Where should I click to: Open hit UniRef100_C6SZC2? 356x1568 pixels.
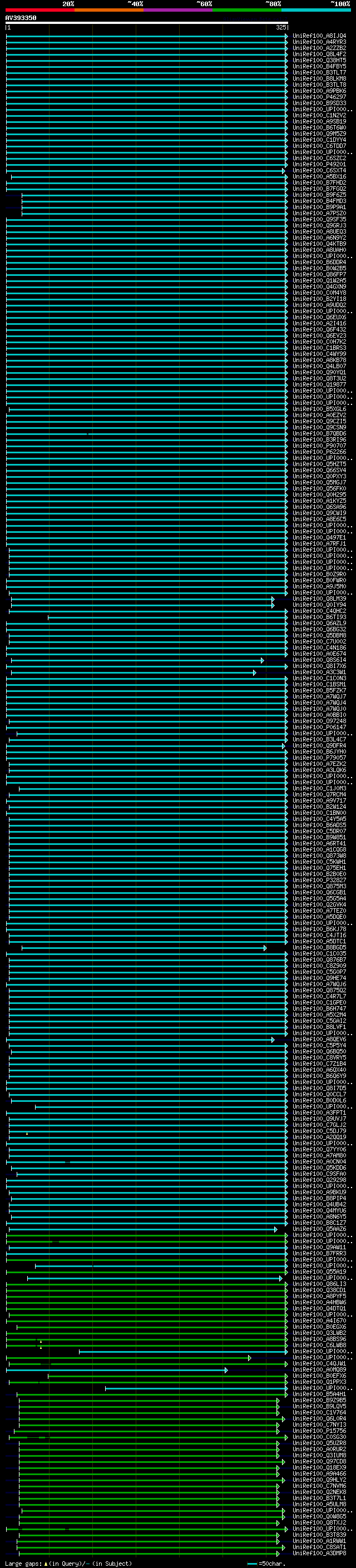click(319, 159)
